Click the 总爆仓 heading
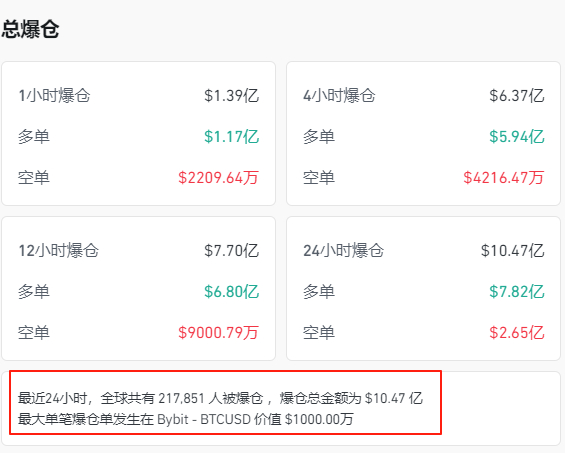This screenshot has width=565, height=453. [30, 29]
